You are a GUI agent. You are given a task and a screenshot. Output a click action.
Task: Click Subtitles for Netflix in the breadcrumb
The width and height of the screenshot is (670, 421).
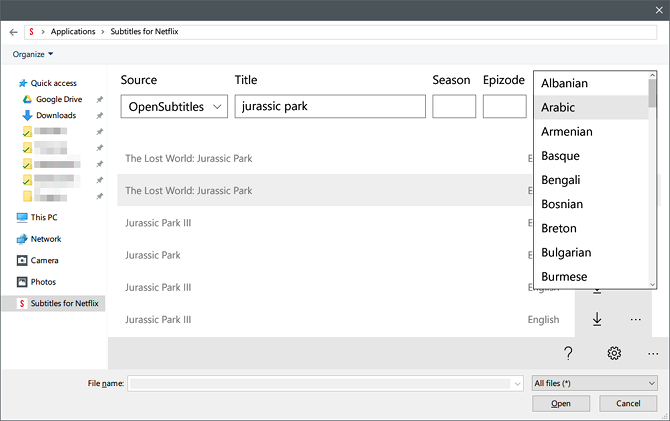tap(144, 32)
